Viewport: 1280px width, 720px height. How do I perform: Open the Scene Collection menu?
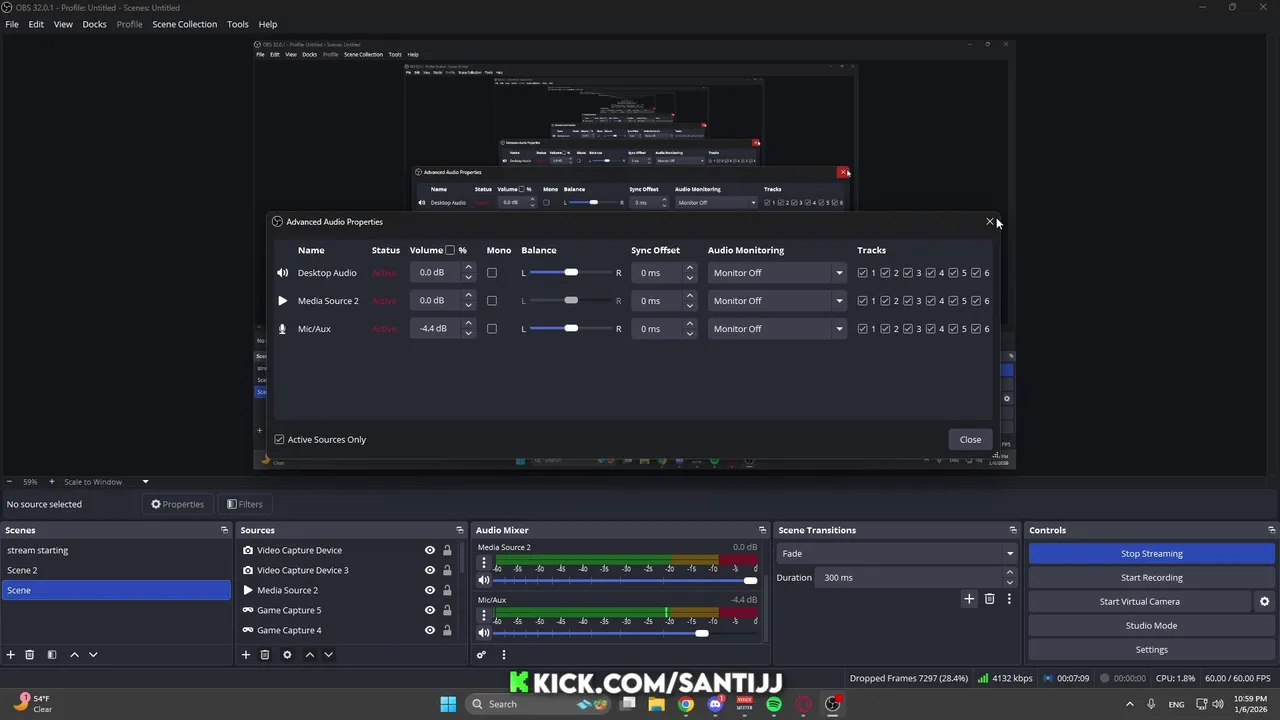pos(184,24)
